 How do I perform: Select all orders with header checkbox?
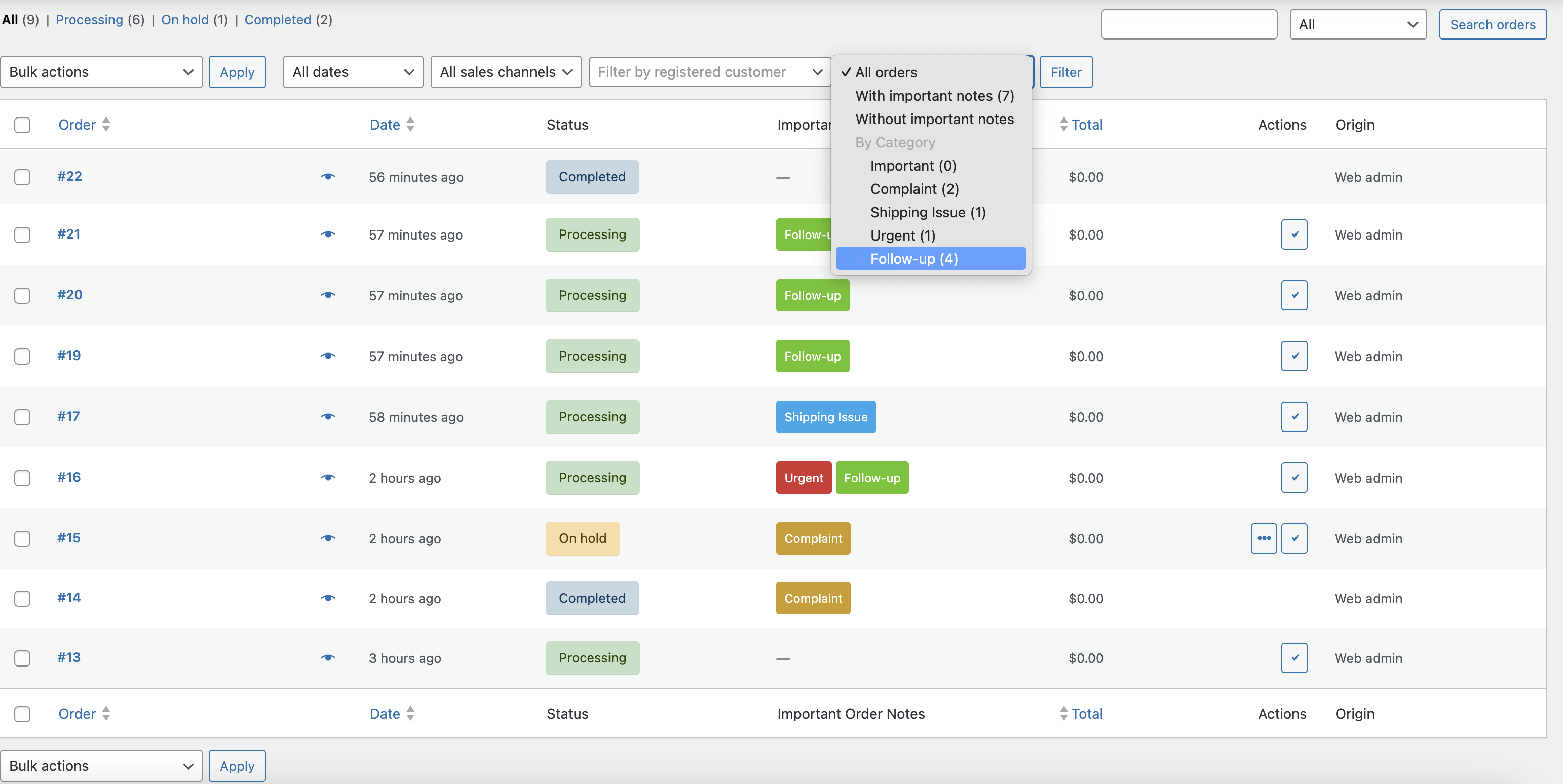point(22,125)
